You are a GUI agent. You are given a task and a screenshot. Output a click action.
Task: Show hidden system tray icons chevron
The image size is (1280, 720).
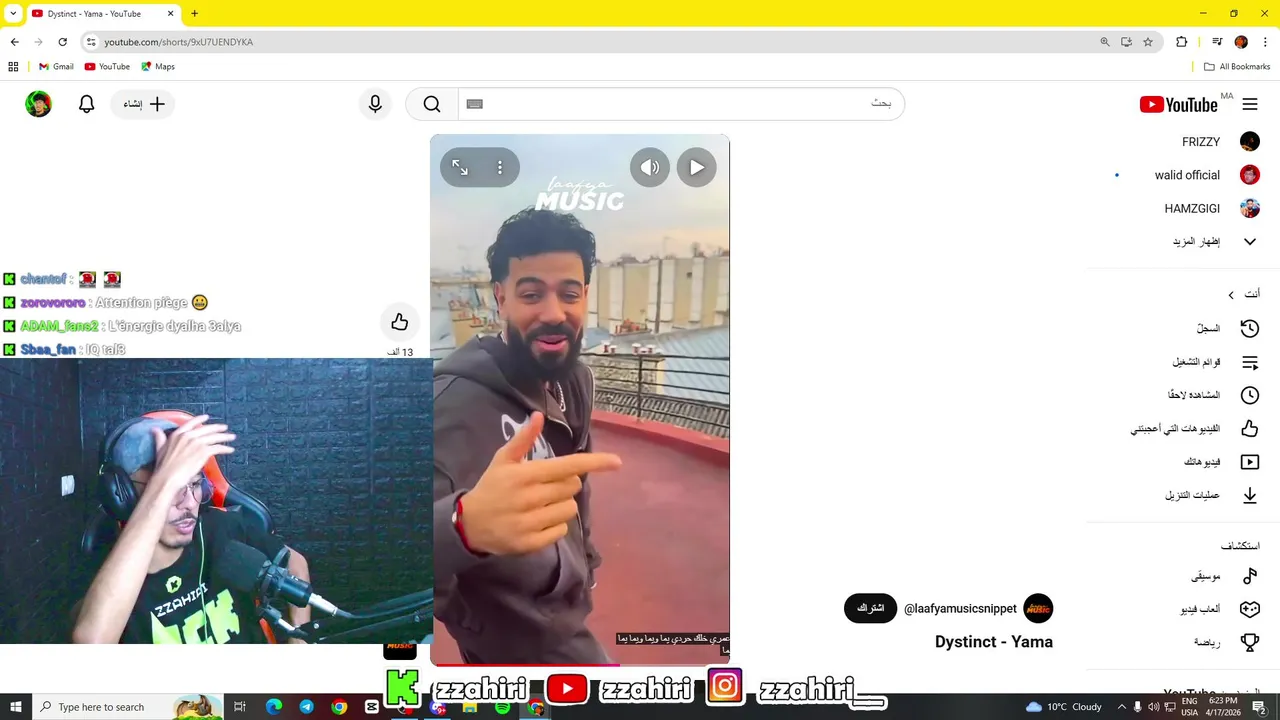click(1121, 707)
